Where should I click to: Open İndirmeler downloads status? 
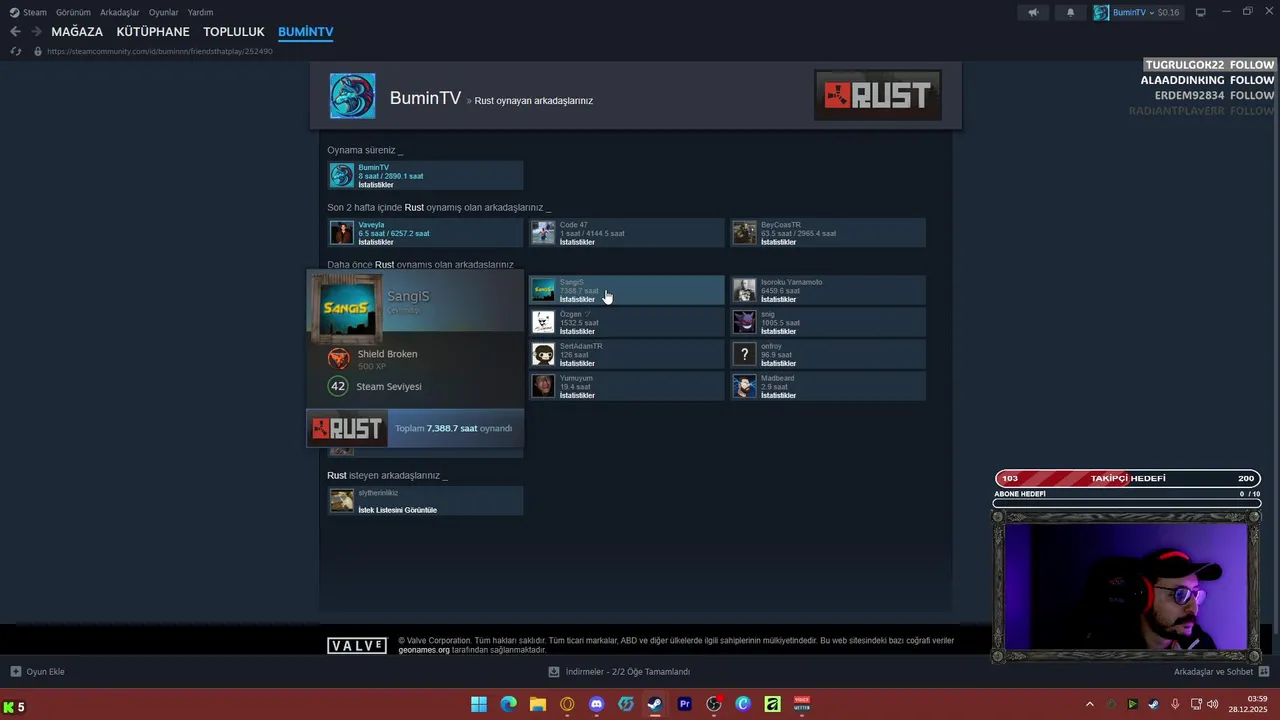pos(620,672)
